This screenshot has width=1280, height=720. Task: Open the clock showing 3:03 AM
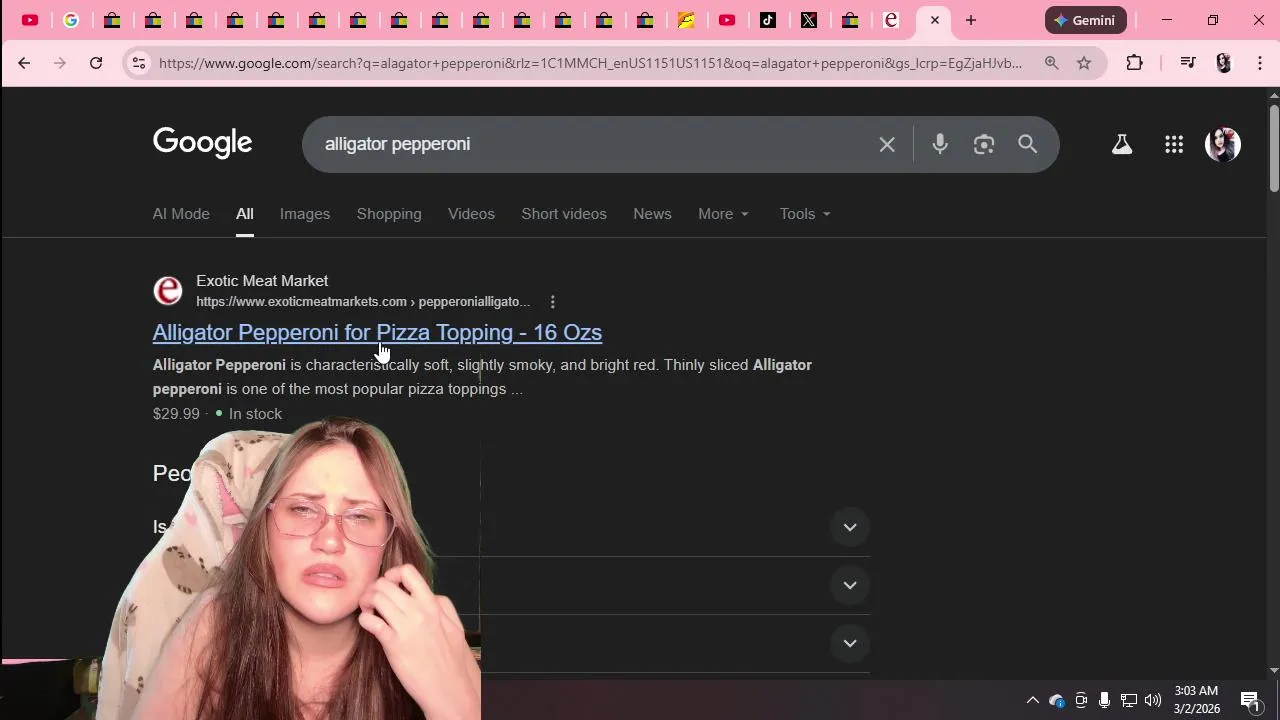click(1196, 700)
